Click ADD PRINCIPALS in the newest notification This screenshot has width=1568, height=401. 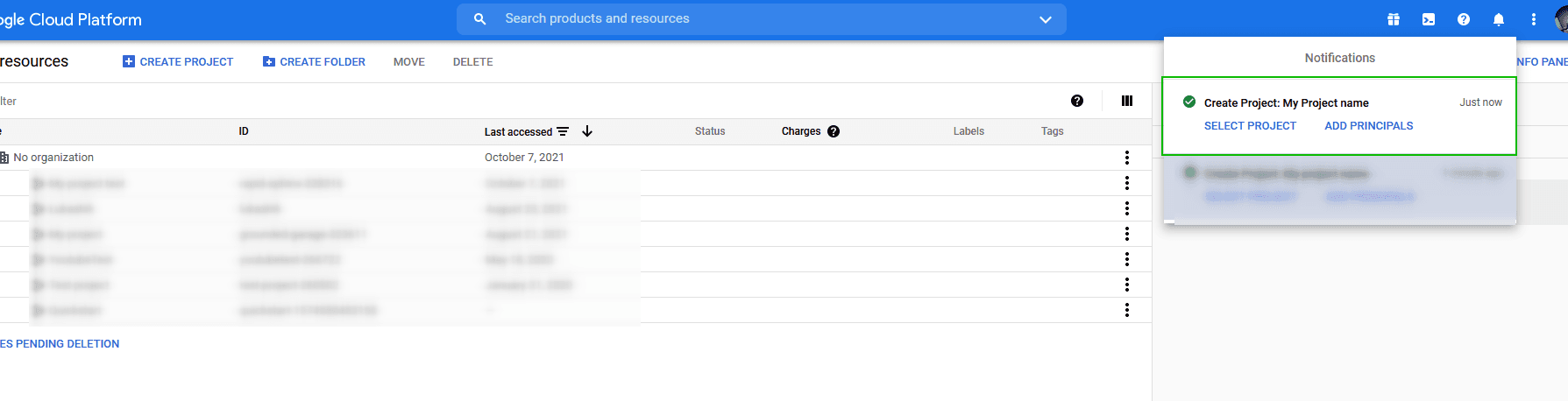[x=1369, y=126]
